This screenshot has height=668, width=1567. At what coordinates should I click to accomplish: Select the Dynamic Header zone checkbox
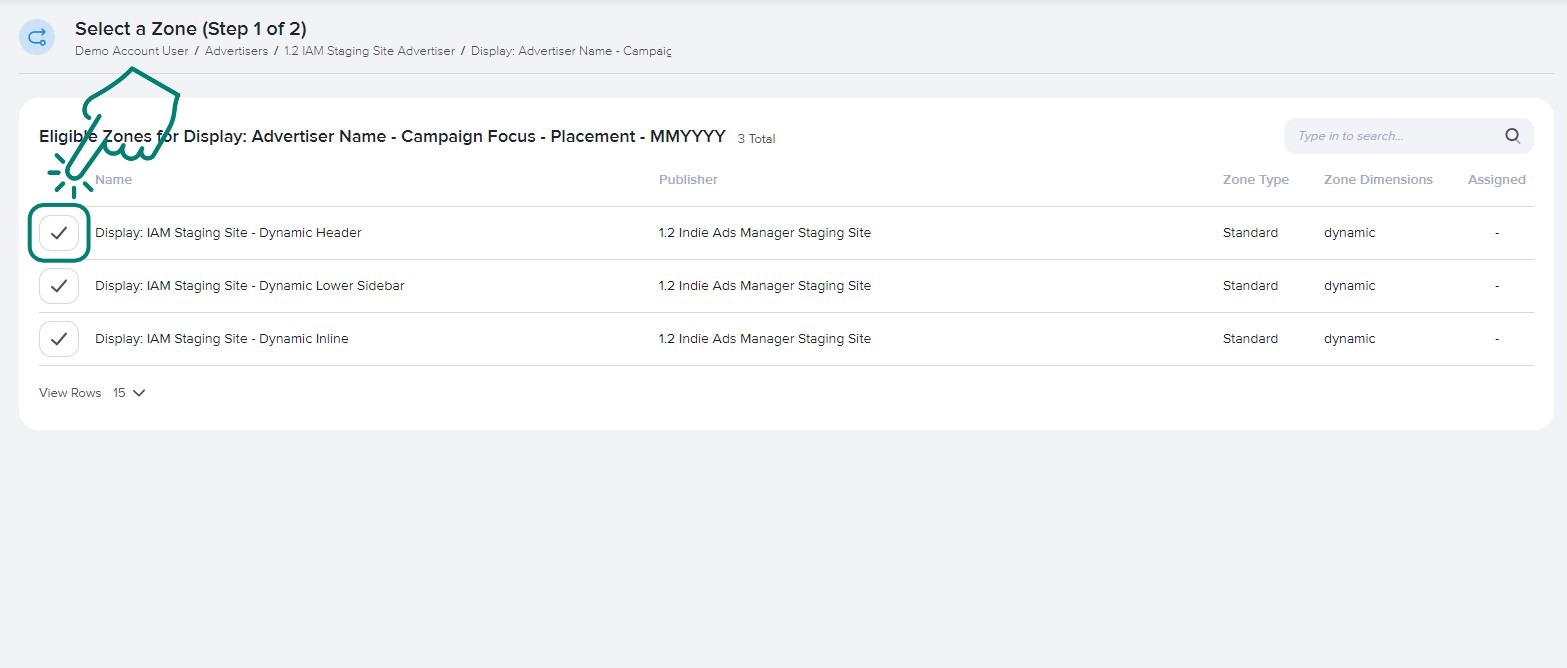pos(59,233)
